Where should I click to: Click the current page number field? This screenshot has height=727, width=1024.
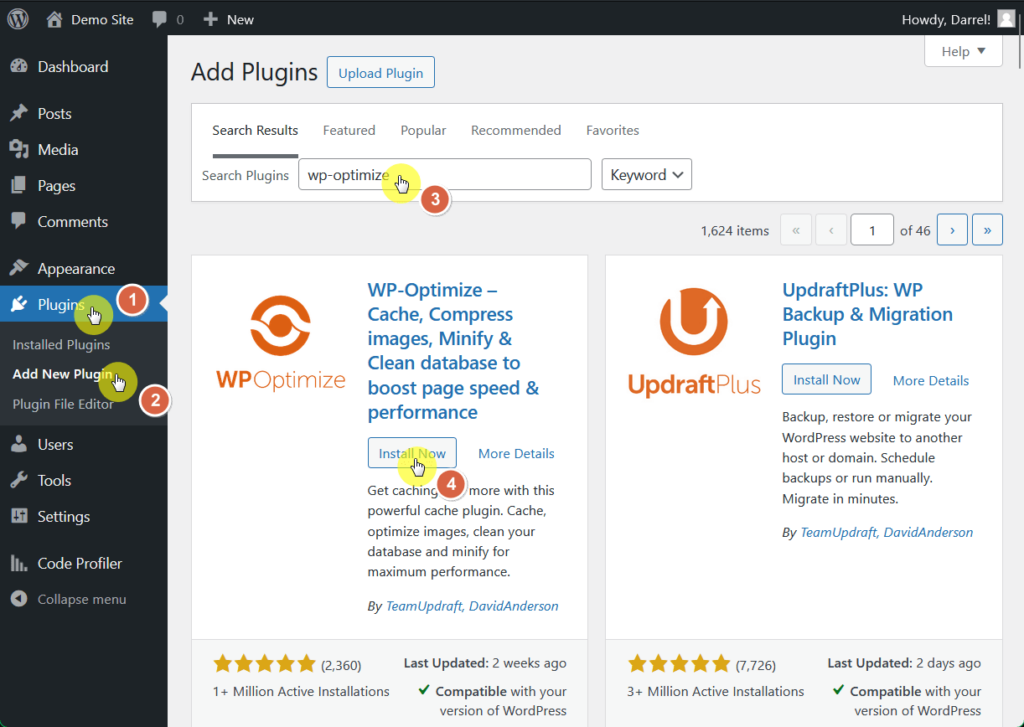coord(872,230)
